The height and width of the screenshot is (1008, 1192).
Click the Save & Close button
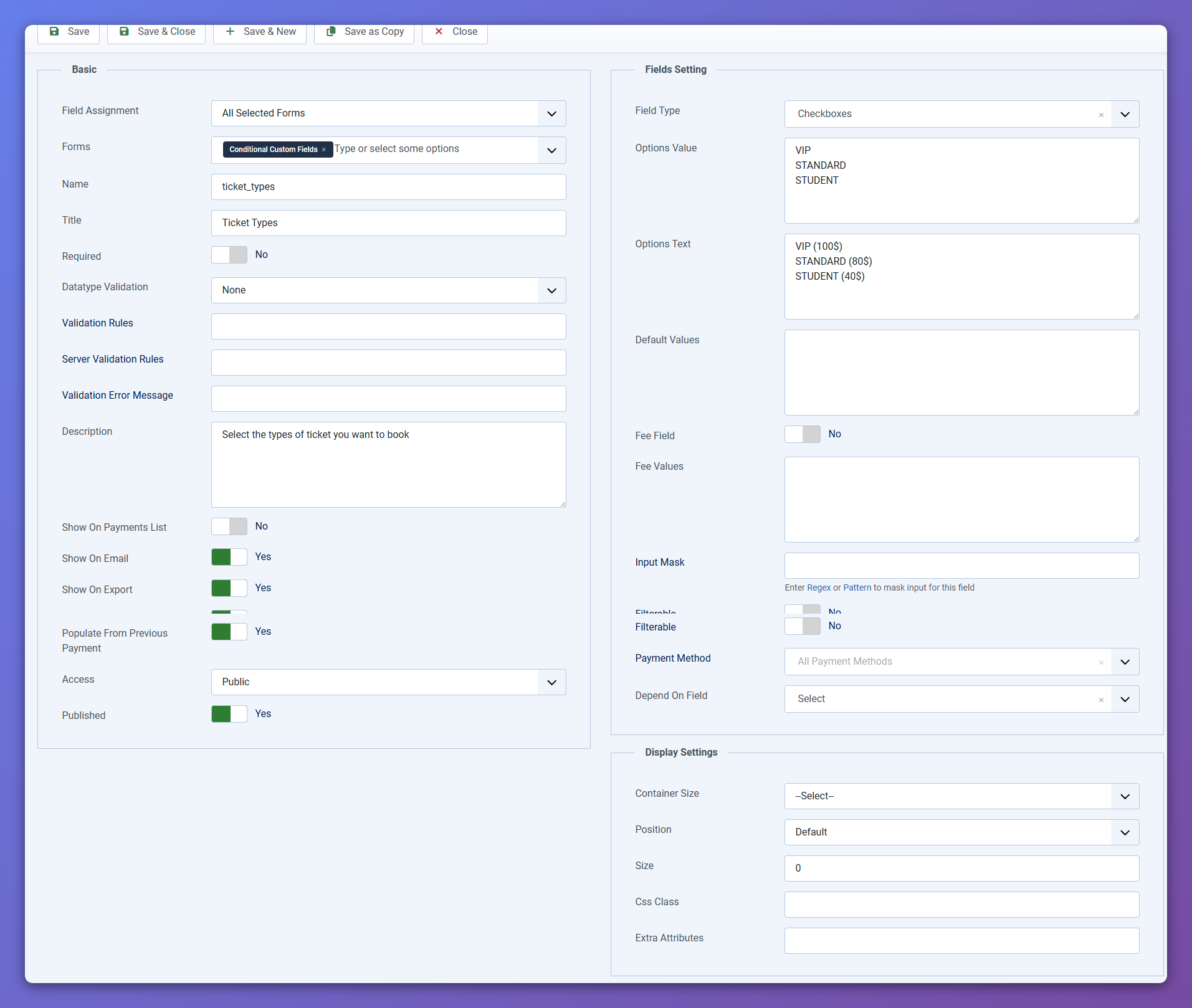click(156, 32)
